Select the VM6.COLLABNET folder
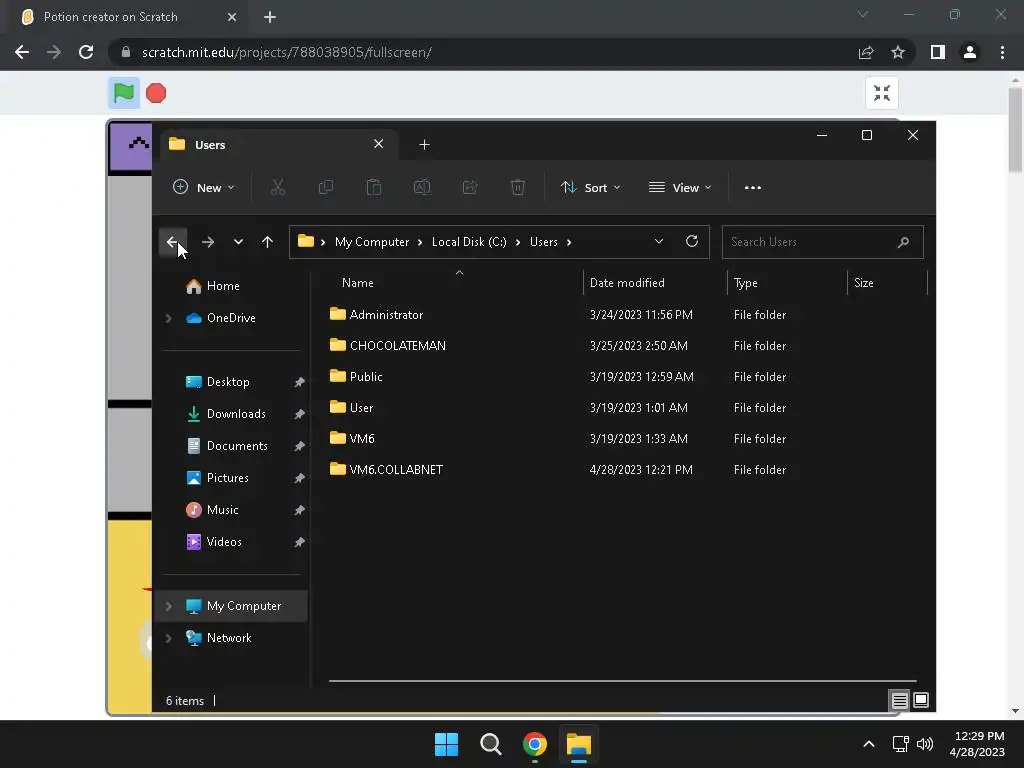This screenshot has width=1024, height=768. (396, 470)
